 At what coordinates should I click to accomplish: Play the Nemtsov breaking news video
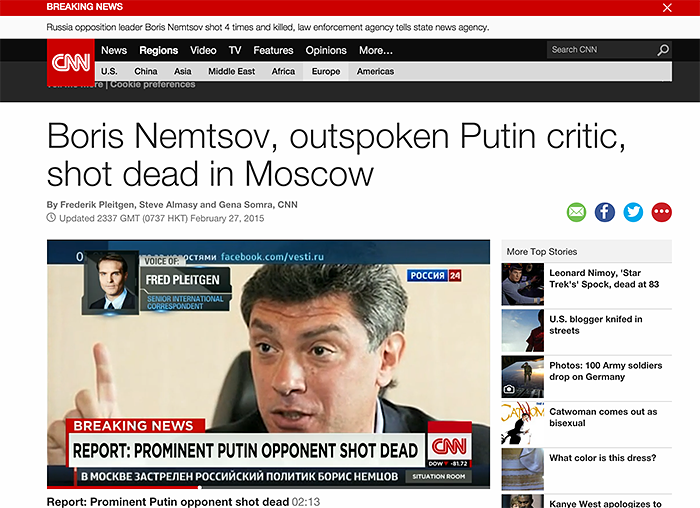point(268,363)
